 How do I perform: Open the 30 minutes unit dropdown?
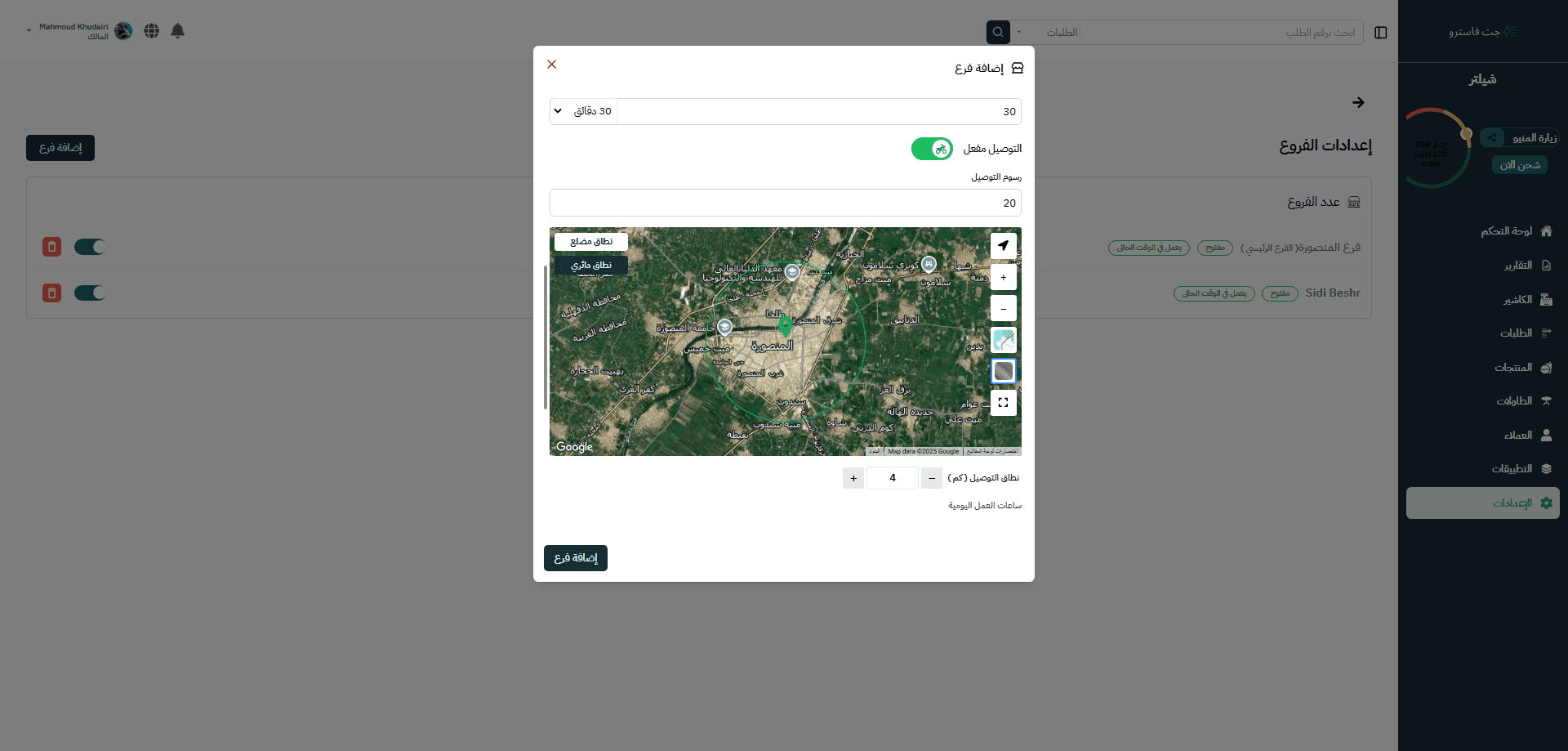[x=583, y=111]
